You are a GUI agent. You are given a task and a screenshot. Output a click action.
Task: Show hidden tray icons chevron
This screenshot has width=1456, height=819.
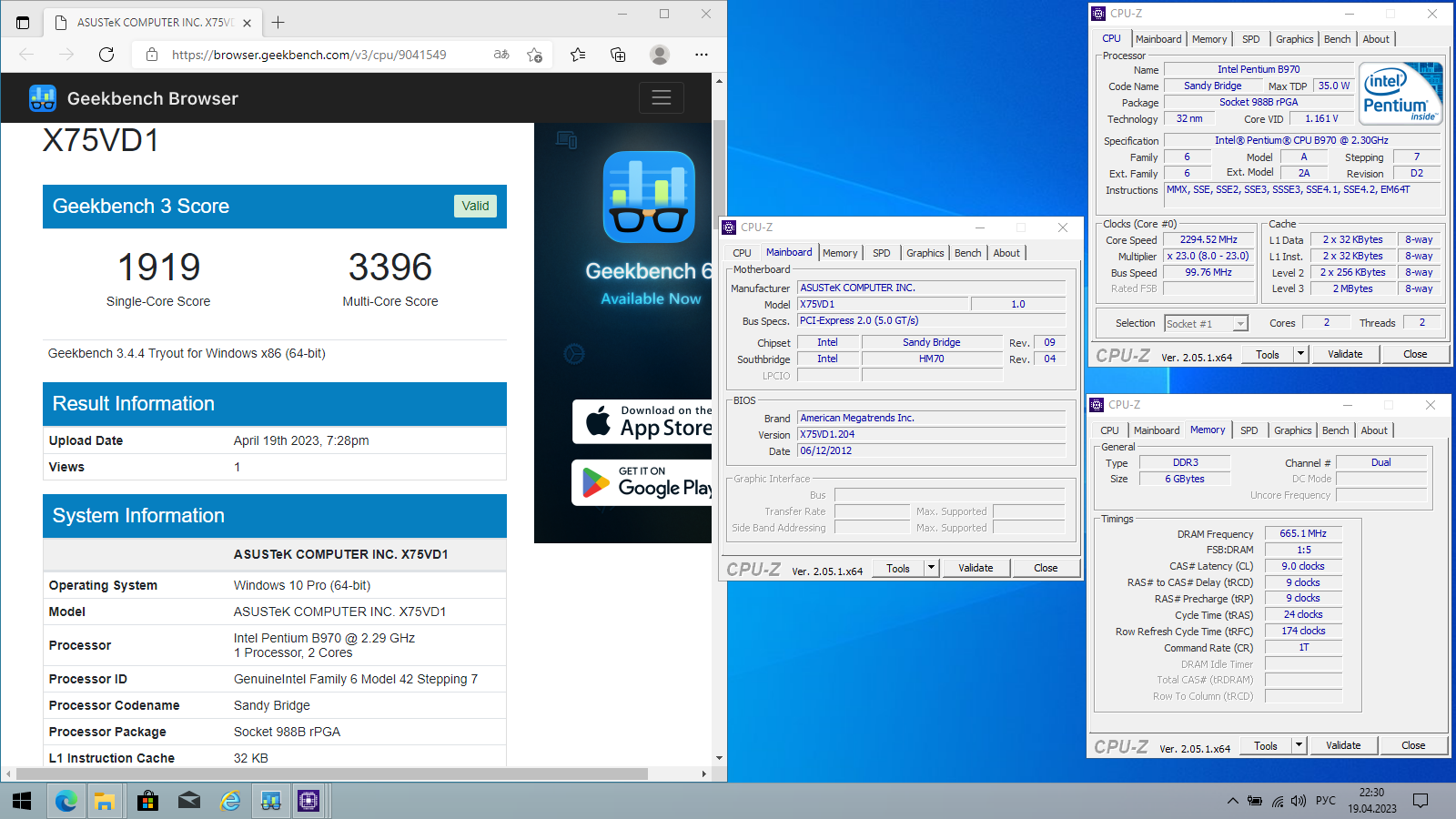tap(1232, 801)
